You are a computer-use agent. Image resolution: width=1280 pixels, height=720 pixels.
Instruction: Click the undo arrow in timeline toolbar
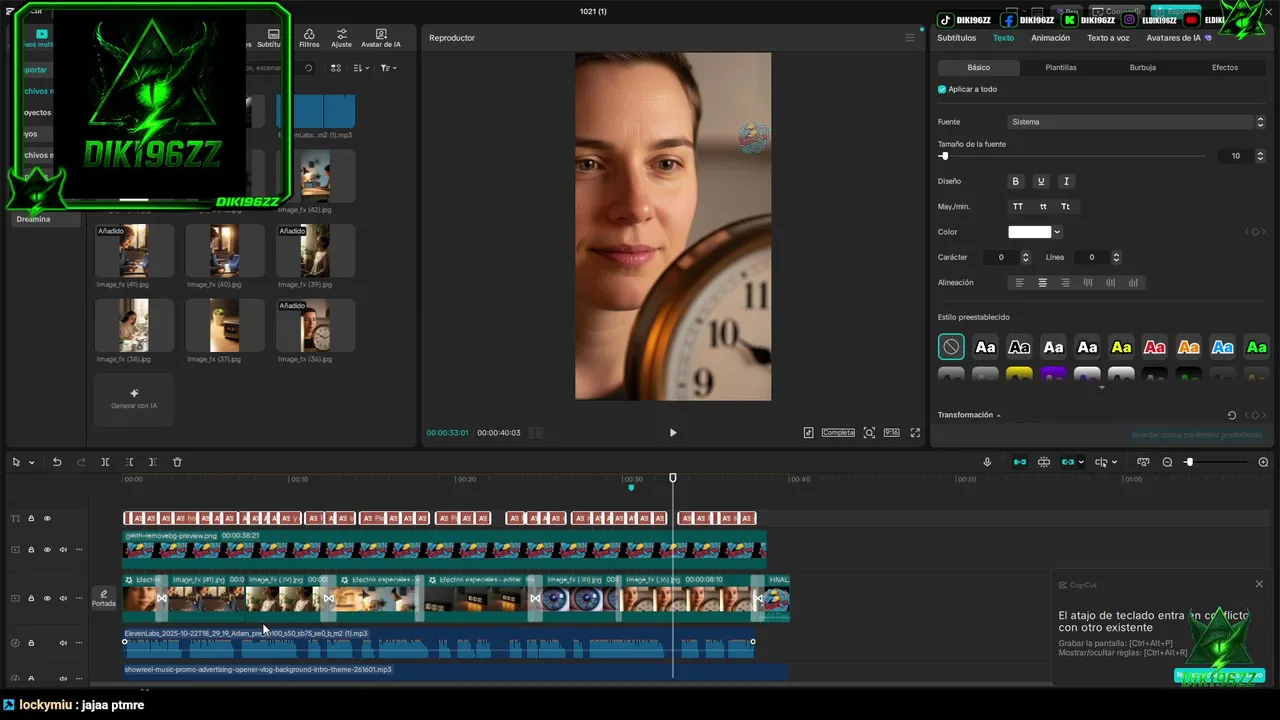(57, 462)
